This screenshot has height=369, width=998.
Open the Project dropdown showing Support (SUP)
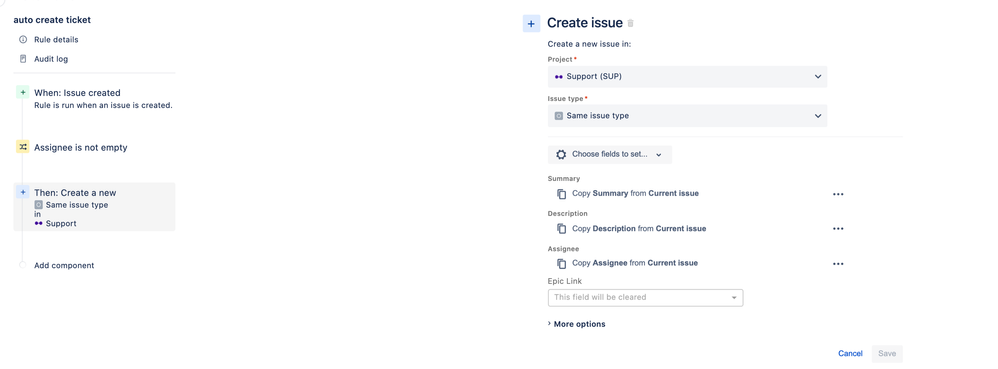pos(687,76)
